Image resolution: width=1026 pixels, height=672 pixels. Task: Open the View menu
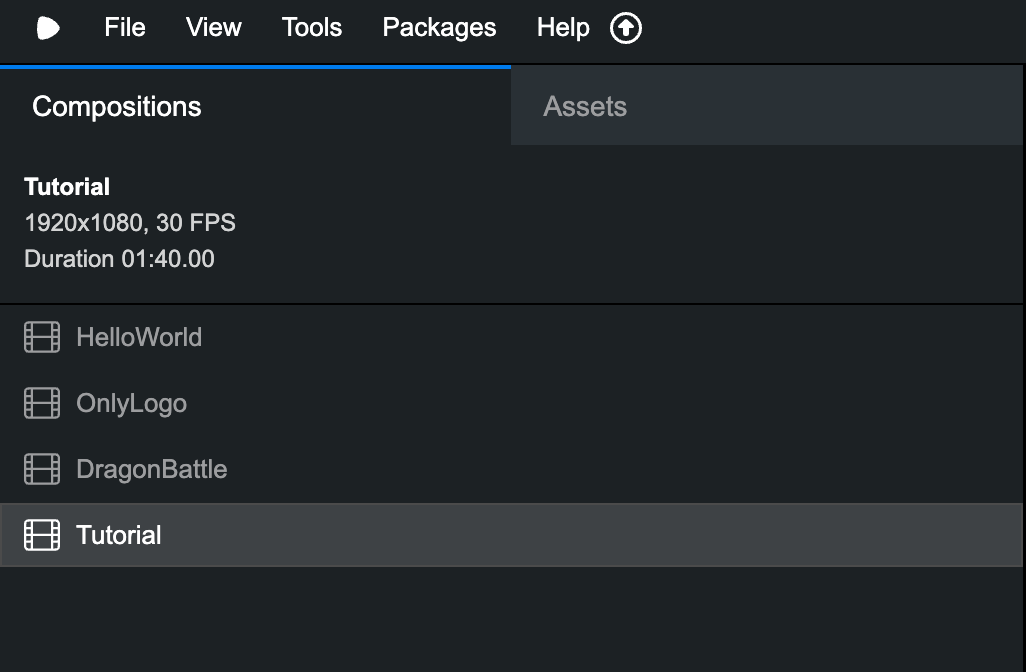click(x=214, y=28)
